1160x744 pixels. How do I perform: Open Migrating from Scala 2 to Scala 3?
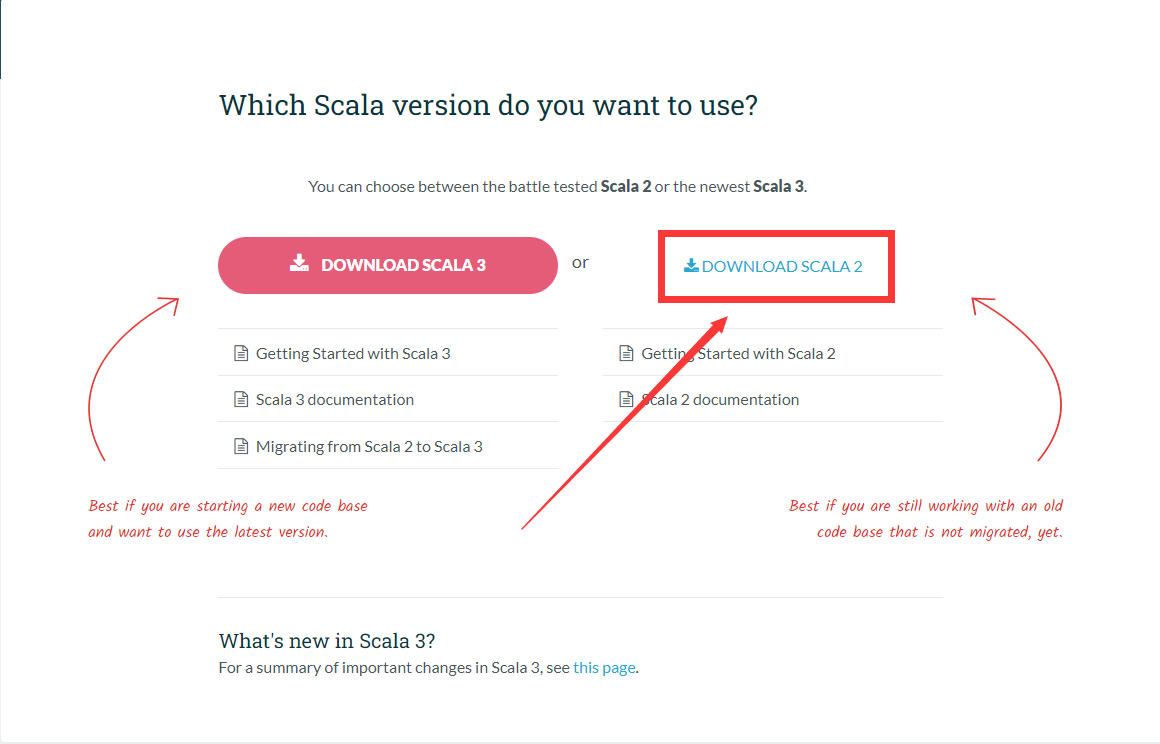(370, 445)
